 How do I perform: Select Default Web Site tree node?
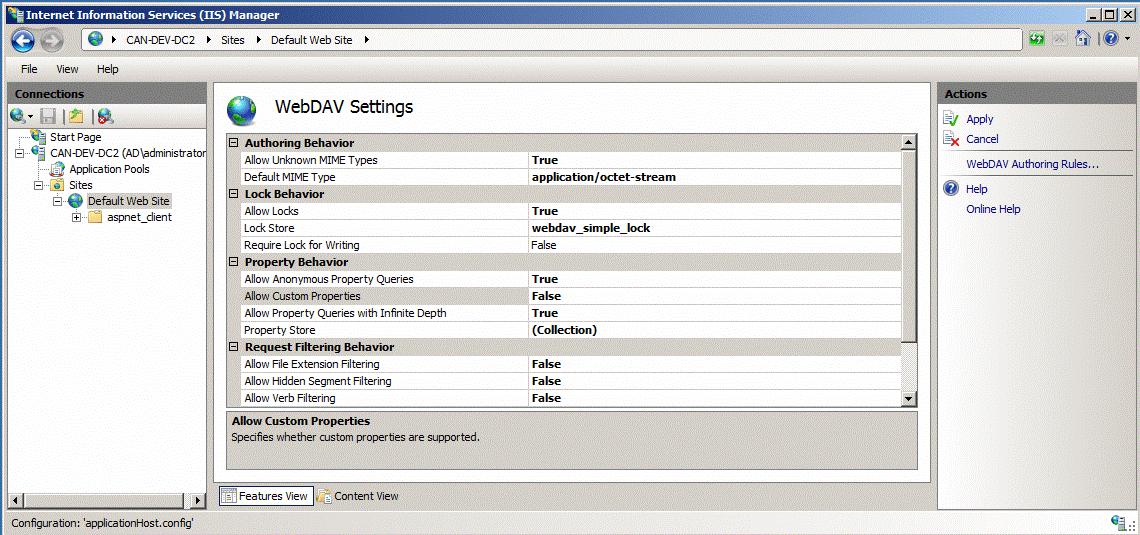(x=129, y=201)
